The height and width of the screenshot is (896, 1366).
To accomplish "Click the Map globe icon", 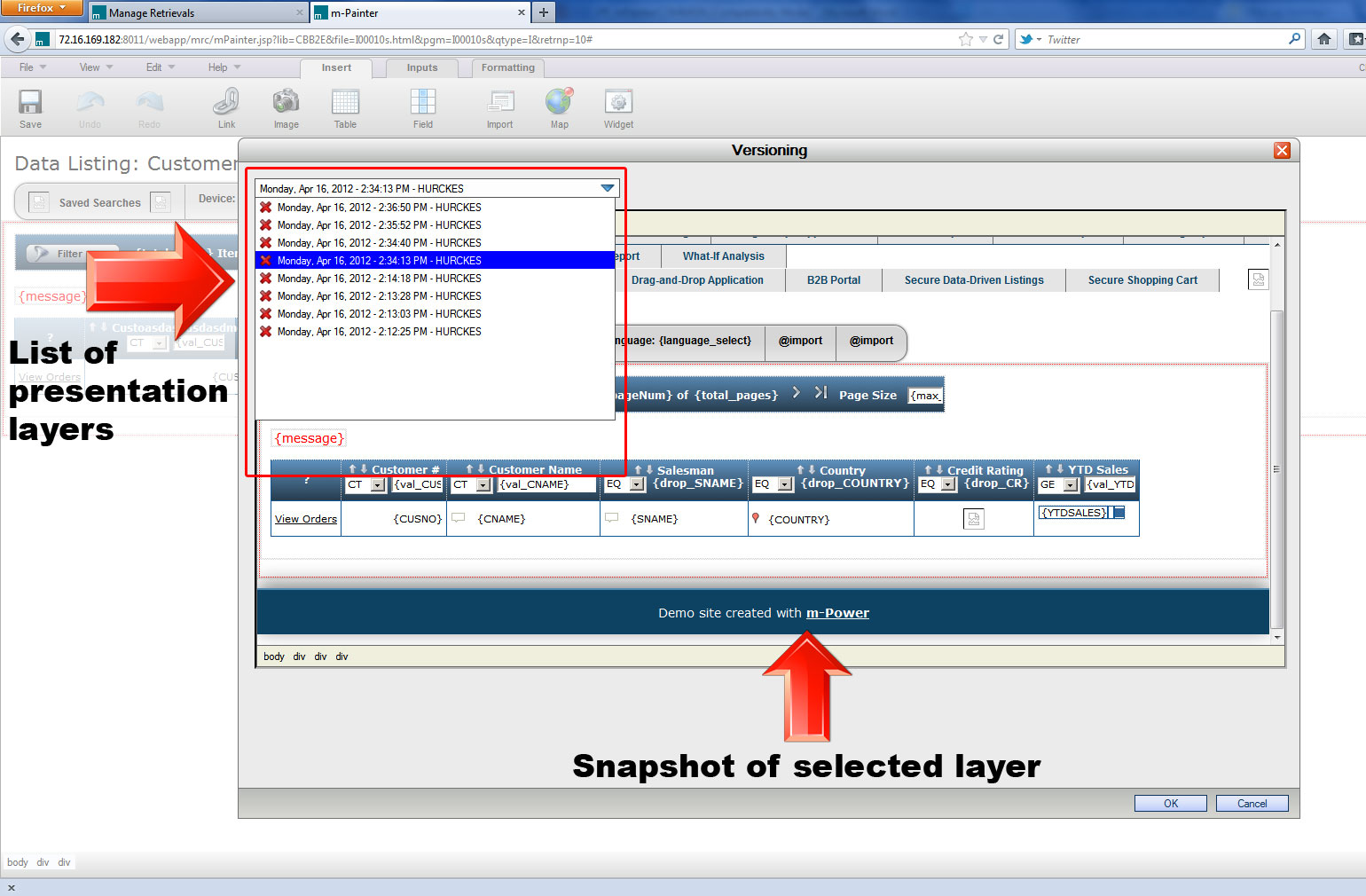I will (559, 103).
